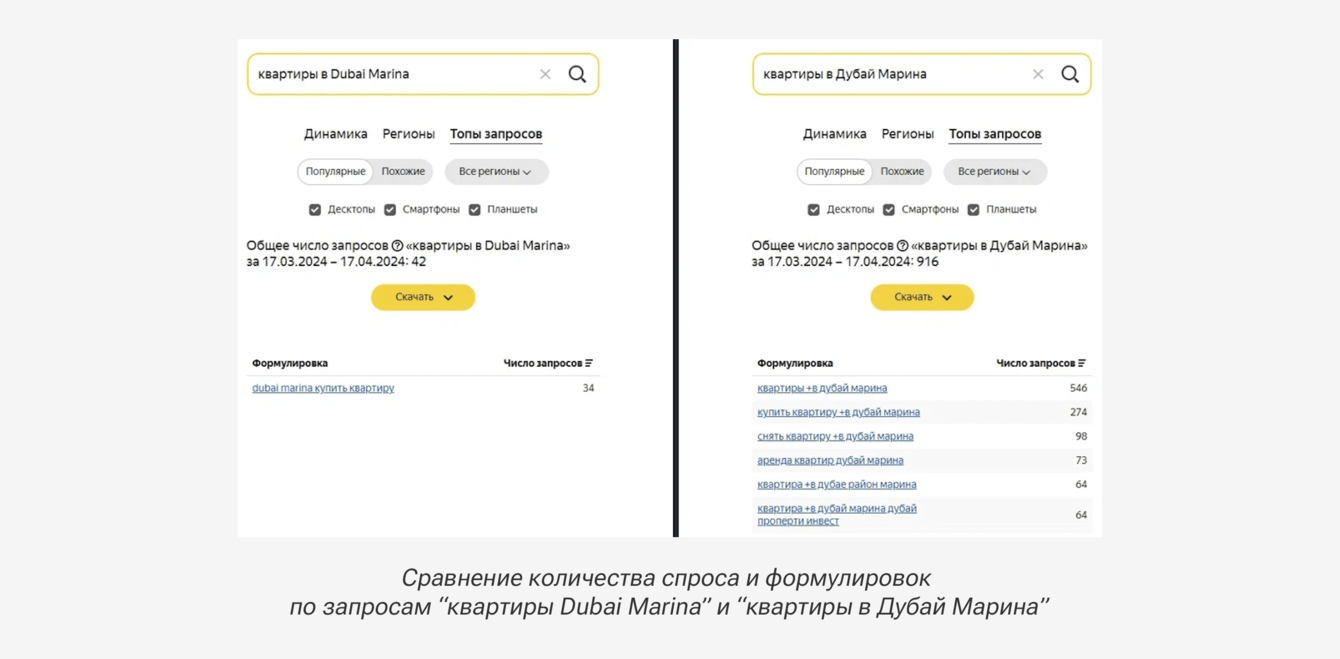The width and height of the screenshot is (1340, 659).
Task: Clear the right search field with X
Action: click(x=1038, y=74)
